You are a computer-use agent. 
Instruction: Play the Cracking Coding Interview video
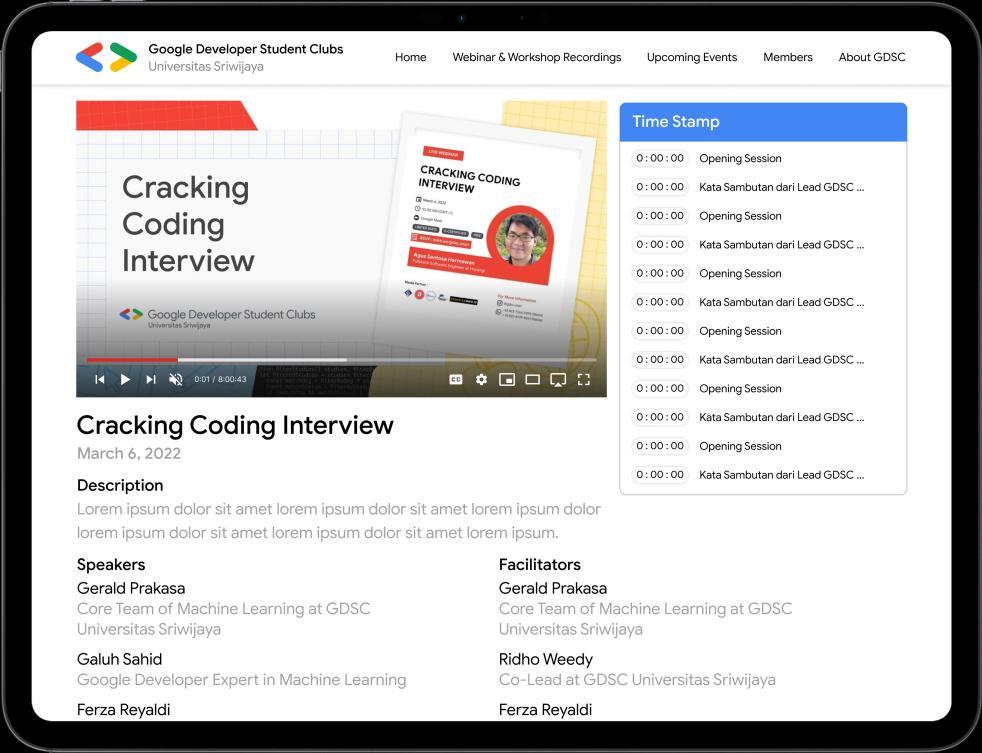[x=125, y=379]
